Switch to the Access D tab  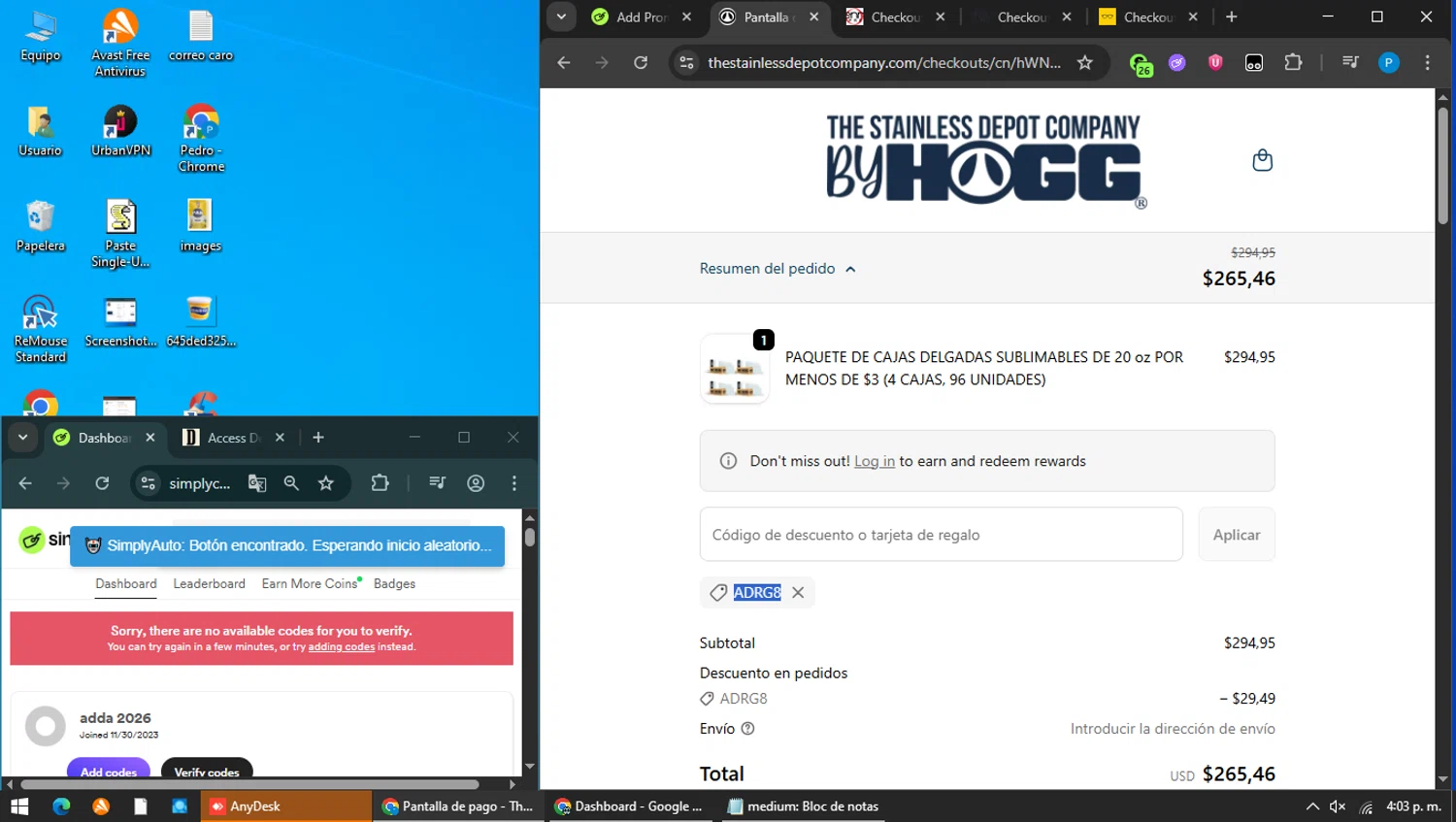[x=234, y=438]
